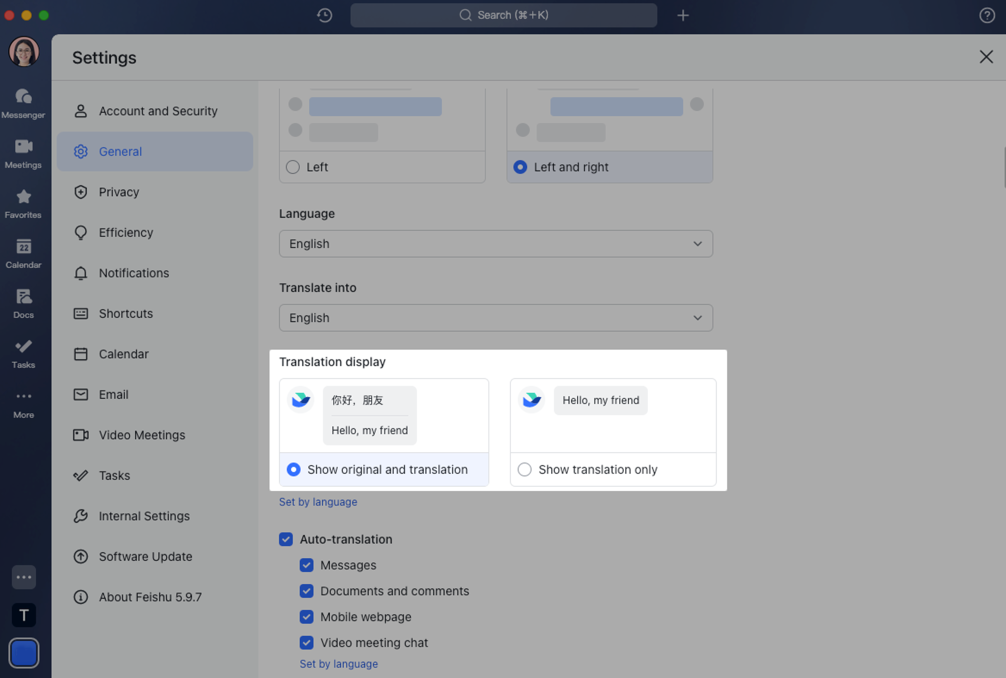Toggle the Auto-translation checkbox
Screen dimensions: 1006x678
pyautogui.click(x=286, y=539)
